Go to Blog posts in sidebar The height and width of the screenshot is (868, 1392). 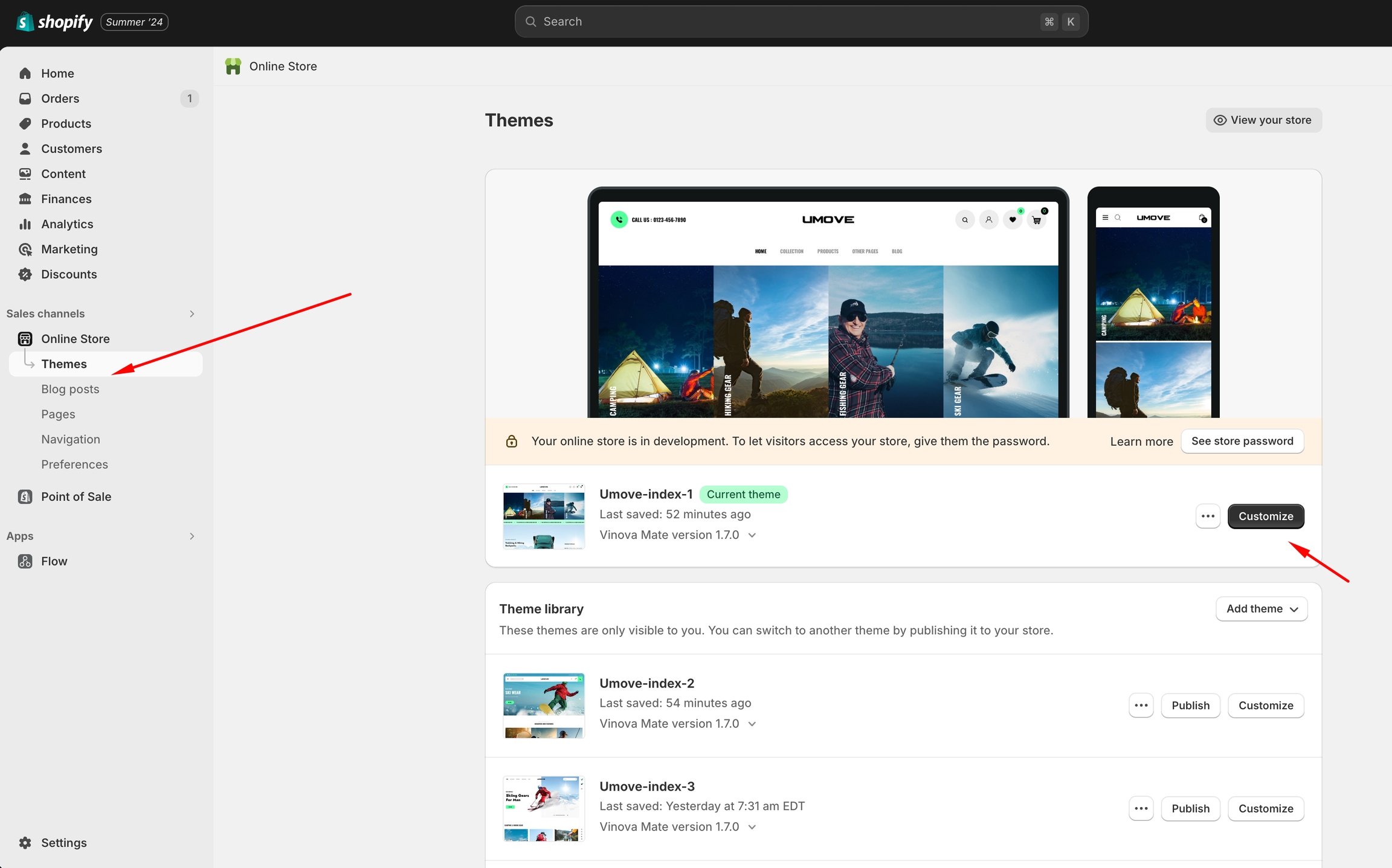[70, 389]
